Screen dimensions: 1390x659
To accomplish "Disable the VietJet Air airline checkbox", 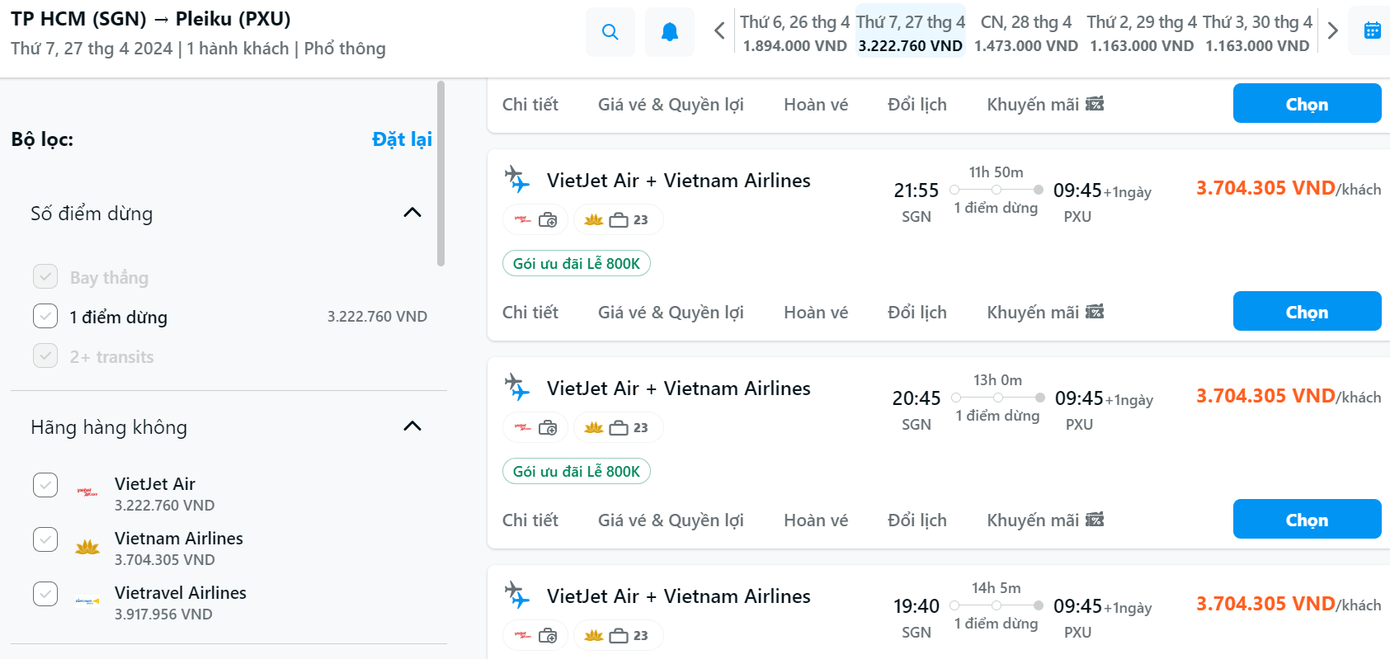I will 45,484.
